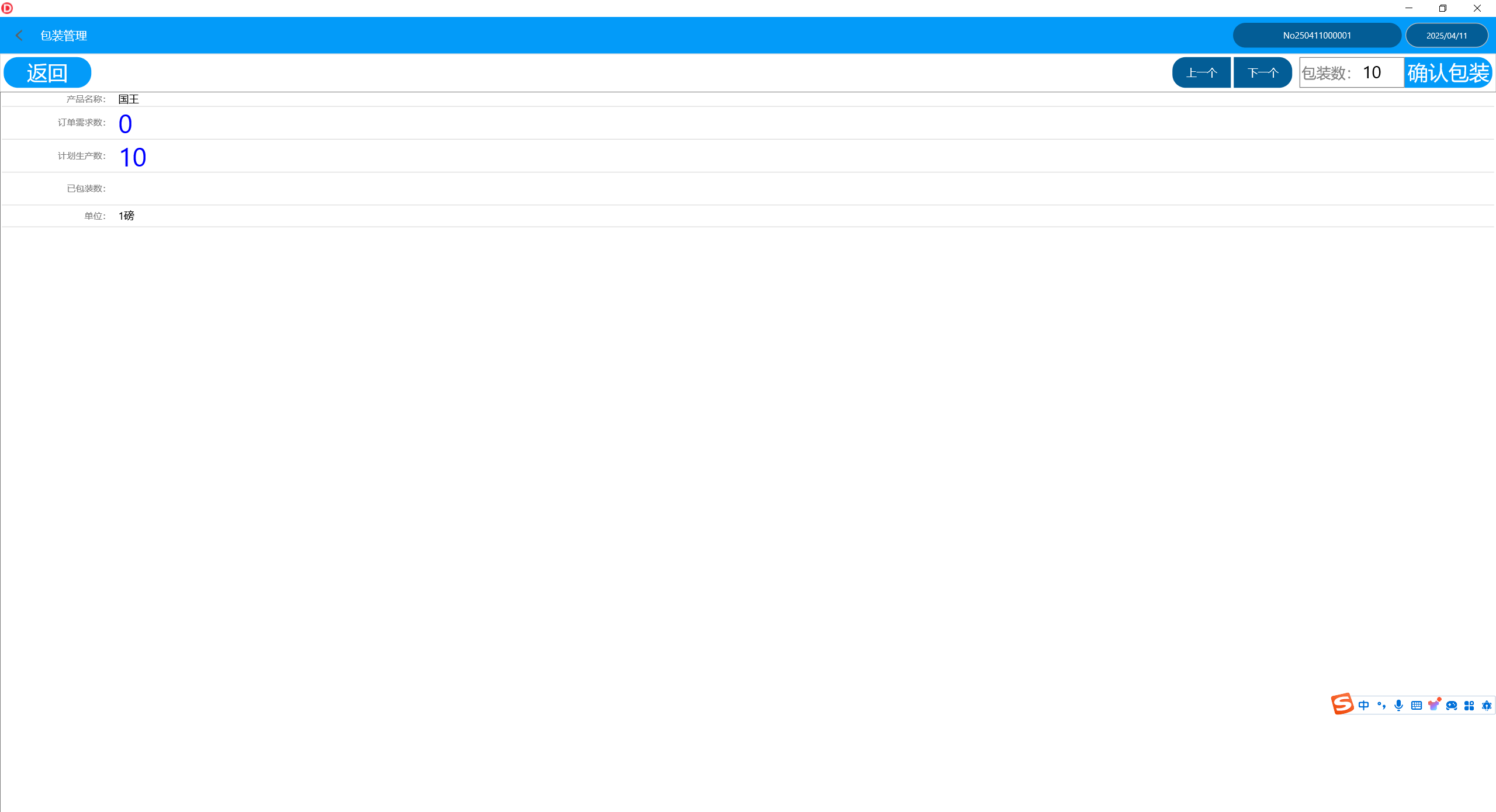Go to previous item with 上一个

click(x=1201, y=73)
